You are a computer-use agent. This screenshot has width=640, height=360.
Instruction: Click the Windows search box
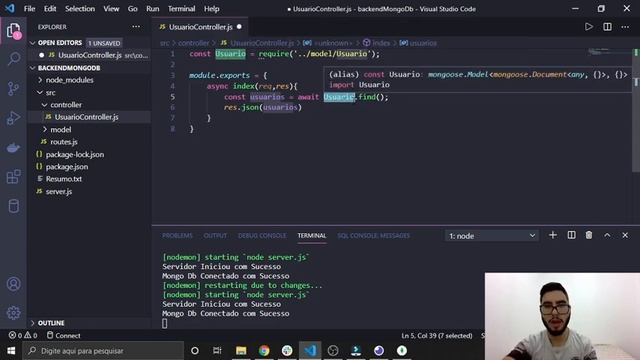pyautogui.click(x=103, y=351)
